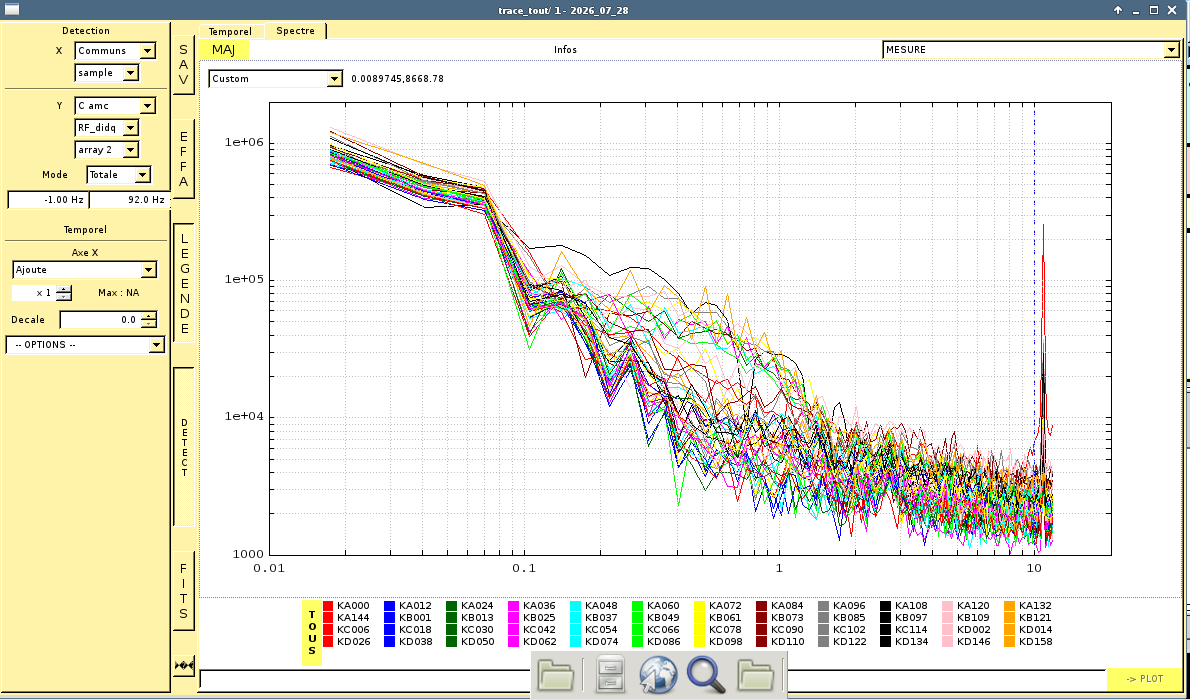Open the -- OPTIONS -- dropdown
Image resolution: width=1190 pixels, height=700 pixels.
[85, 345]
